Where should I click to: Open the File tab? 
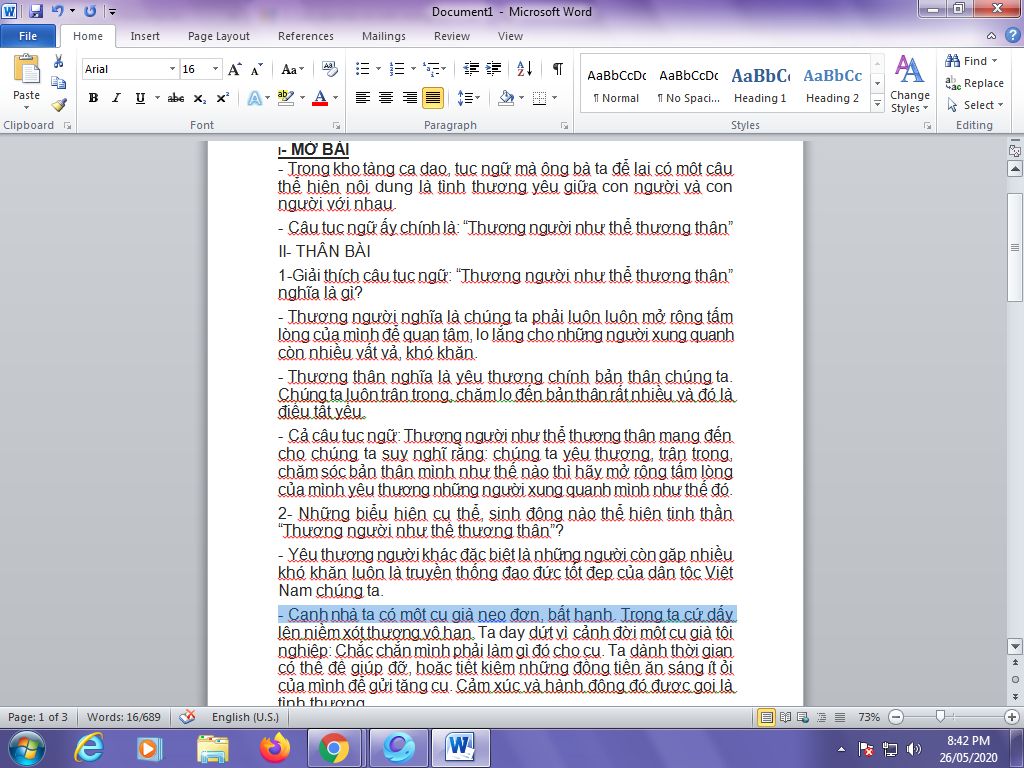click(28, 36)
